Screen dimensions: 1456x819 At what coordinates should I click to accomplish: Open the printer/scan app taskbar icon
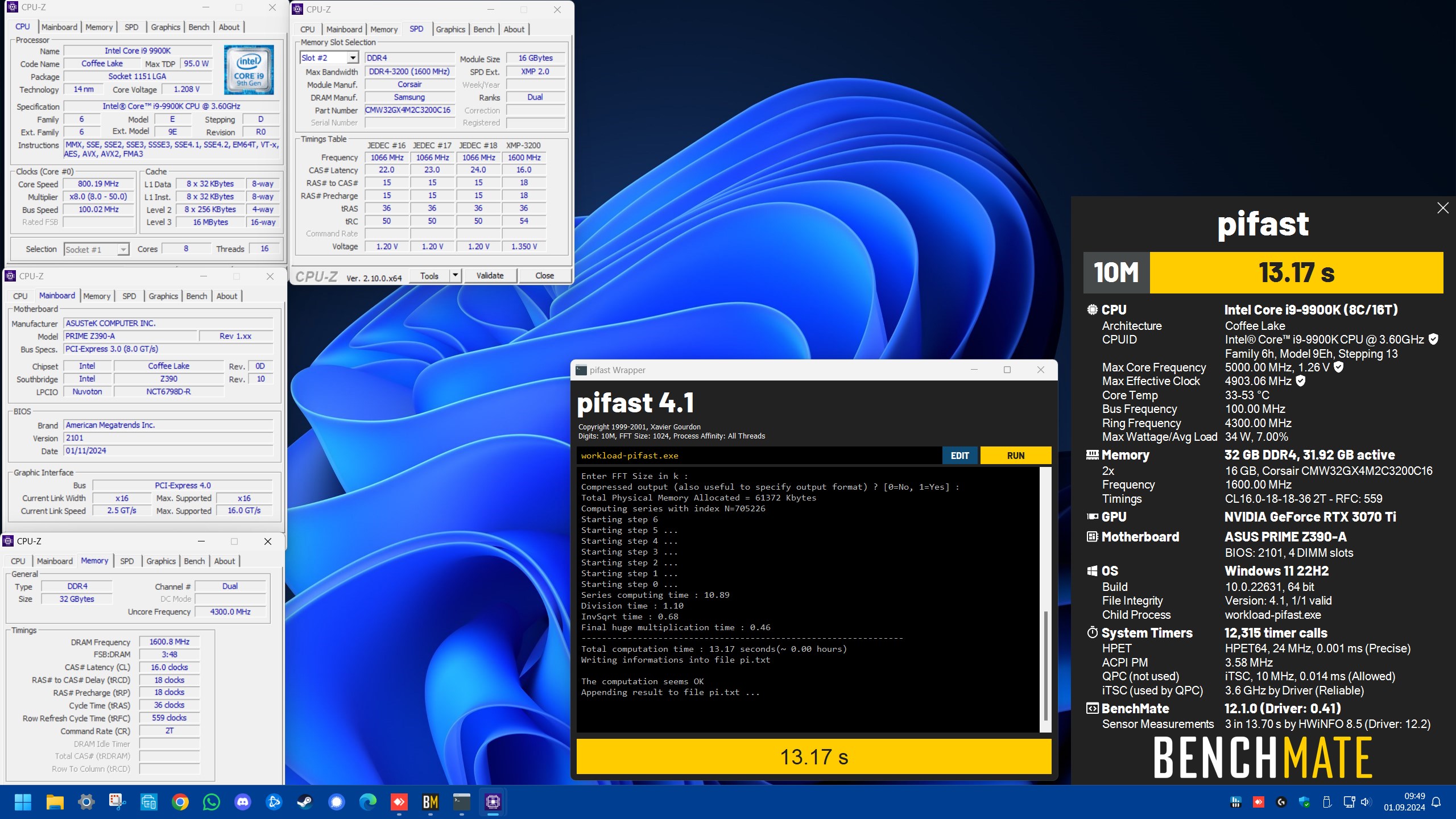coord(148,802)
